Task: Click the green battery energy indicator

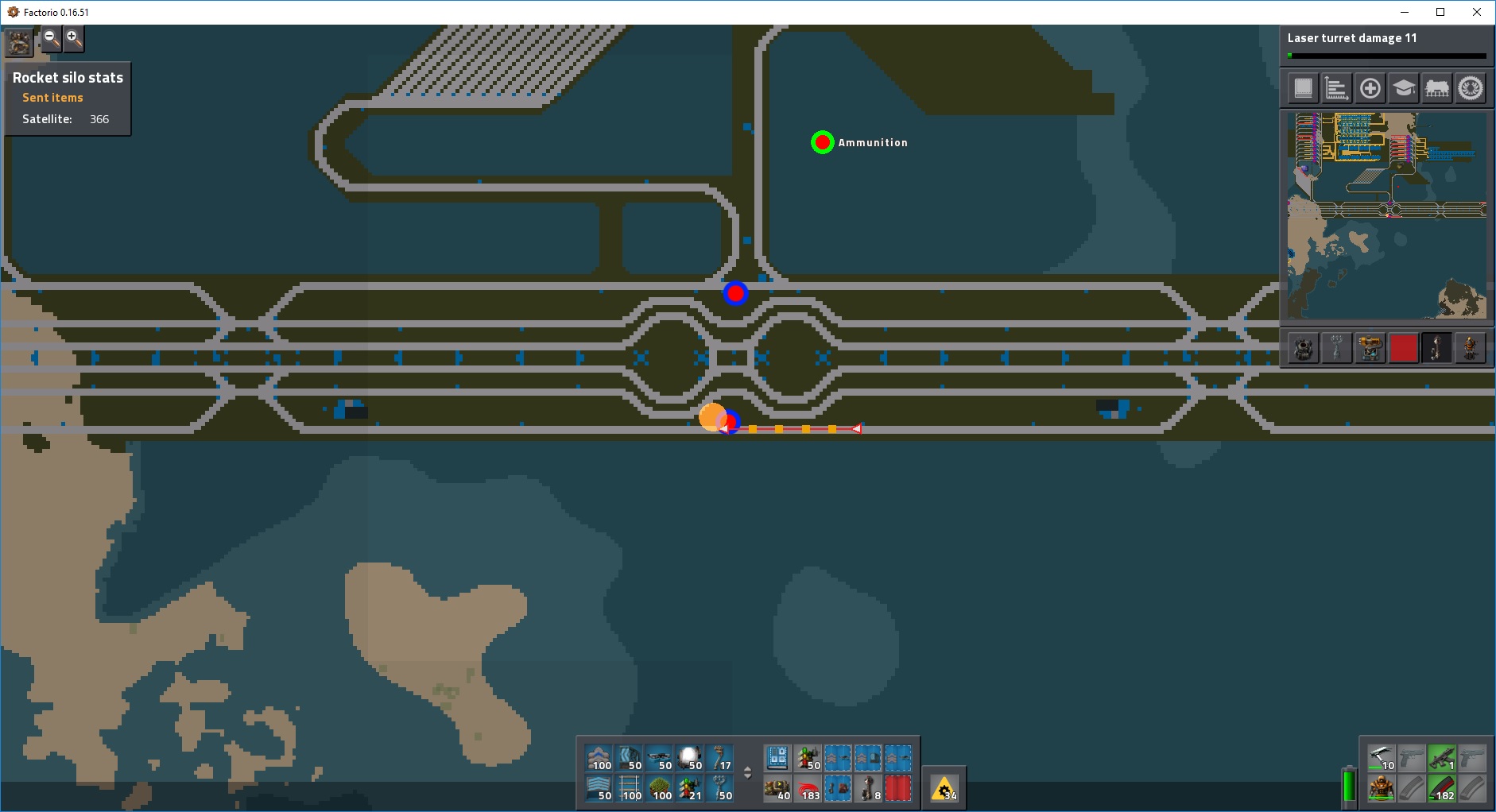Action: [x=1349, y=787]
